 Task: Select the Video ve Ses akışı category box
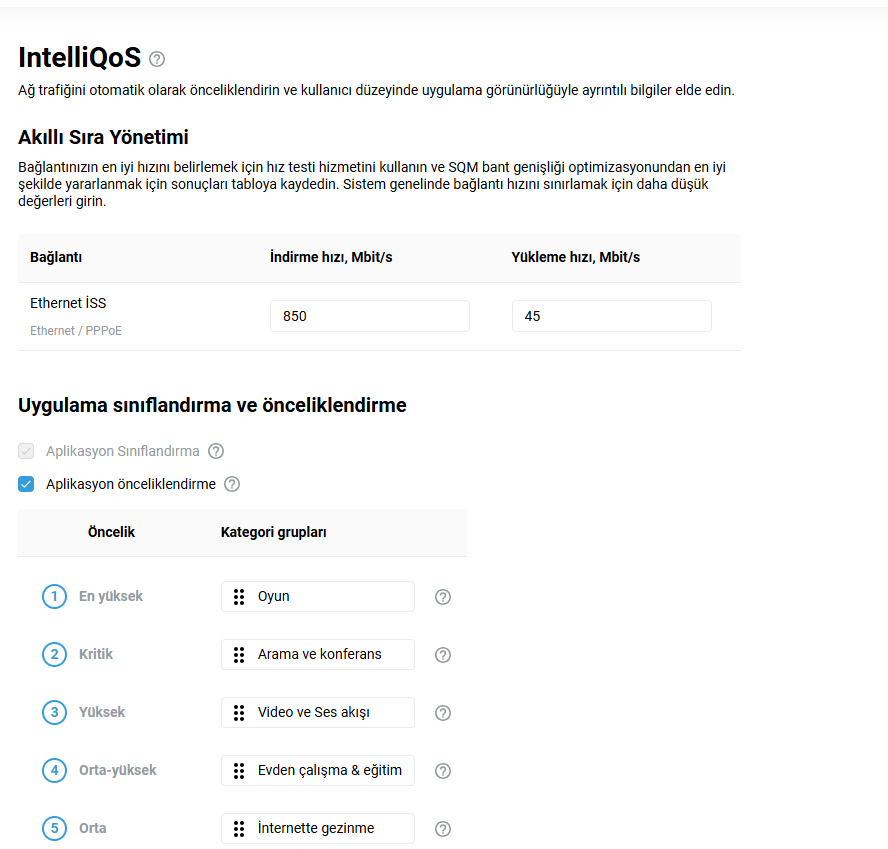click(318, 713)
